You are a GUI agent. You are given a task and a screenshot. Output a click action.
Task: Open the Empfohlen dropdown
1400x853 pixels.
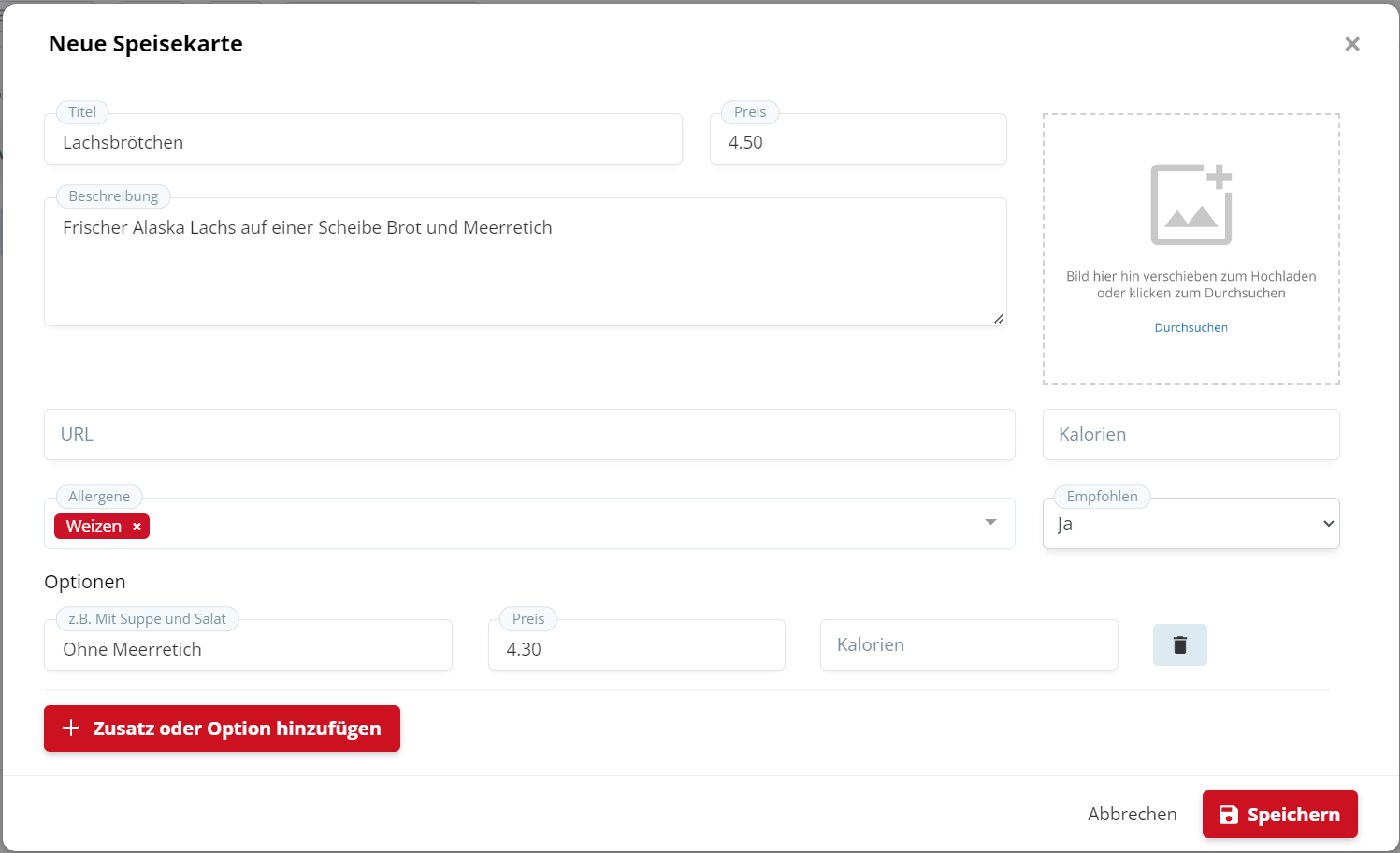[1191, 524]
